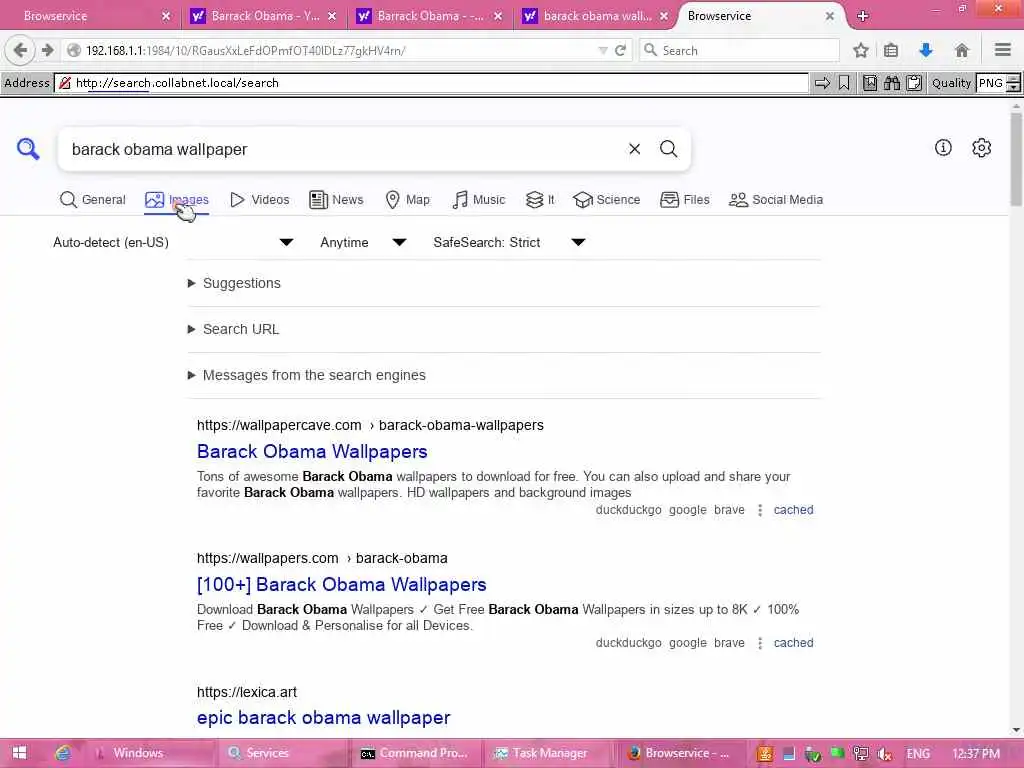This screenshot has width=1024, height=768.
Task: Select the Music search category
Action: [479, 200]
